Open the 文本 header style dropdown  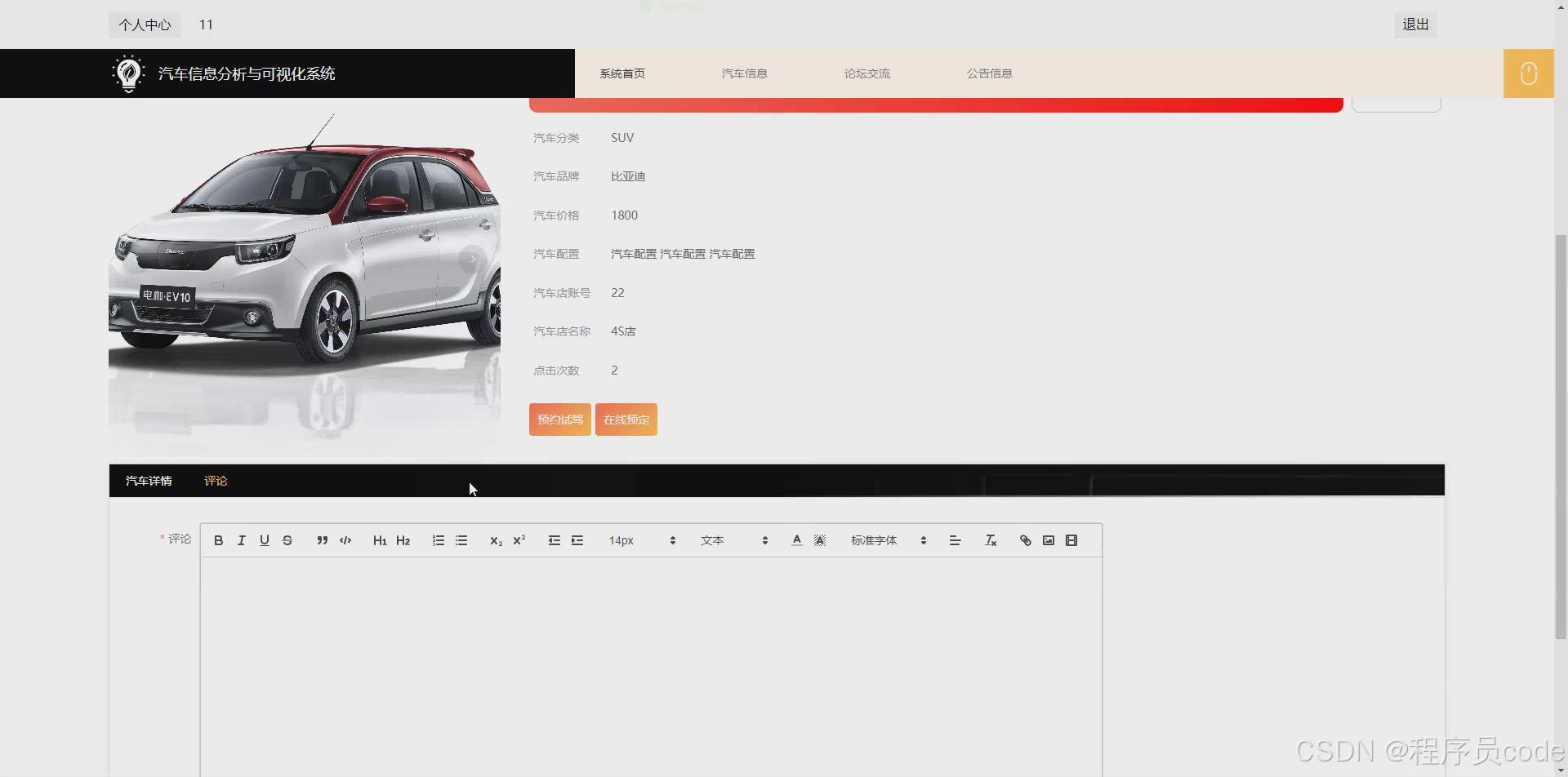tap(733, 540)
